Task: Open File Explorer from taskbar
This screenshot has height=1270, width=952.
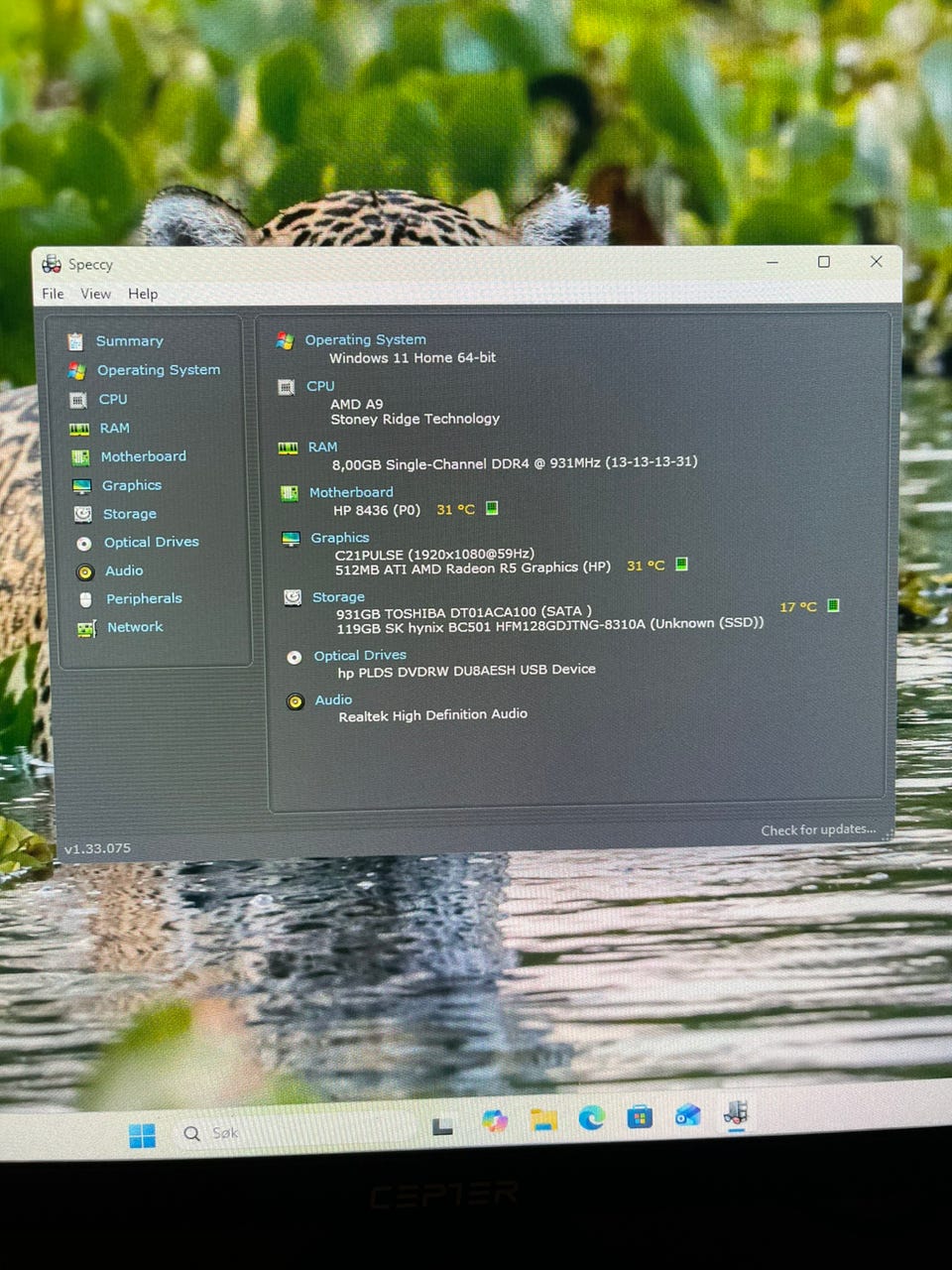Action: pyautogui.click(x=542, y=1120)
